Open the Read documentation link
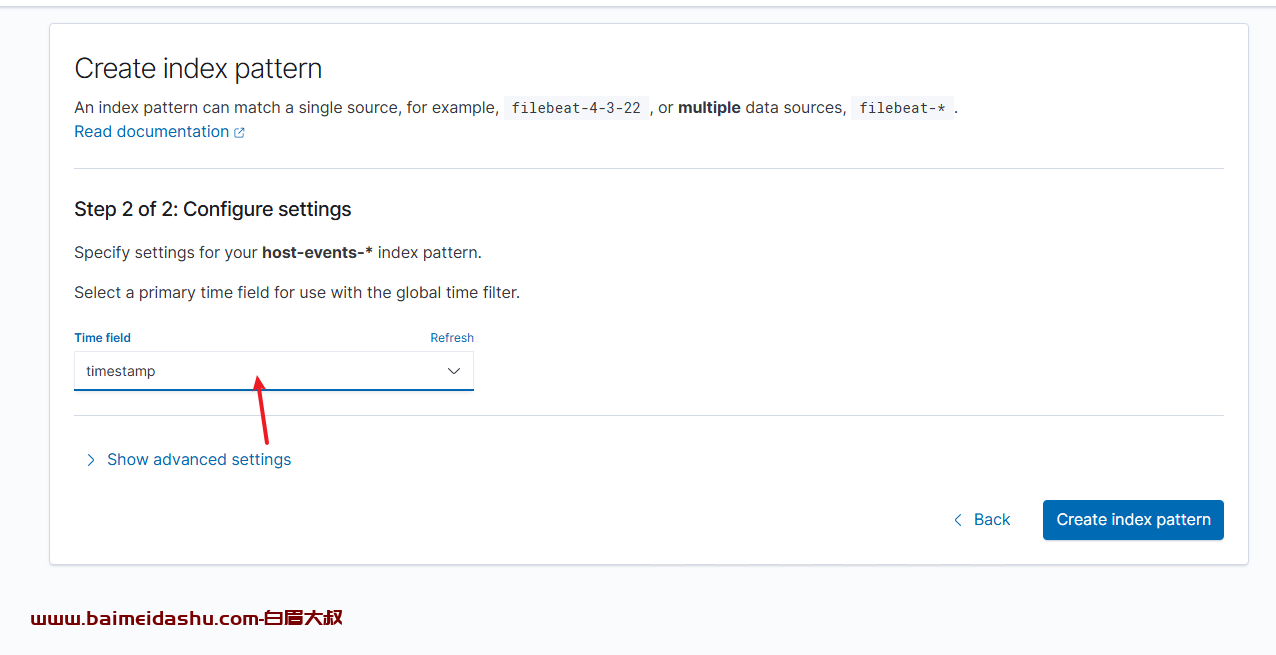Screen dimensions: 1276x655 point(152,132)
